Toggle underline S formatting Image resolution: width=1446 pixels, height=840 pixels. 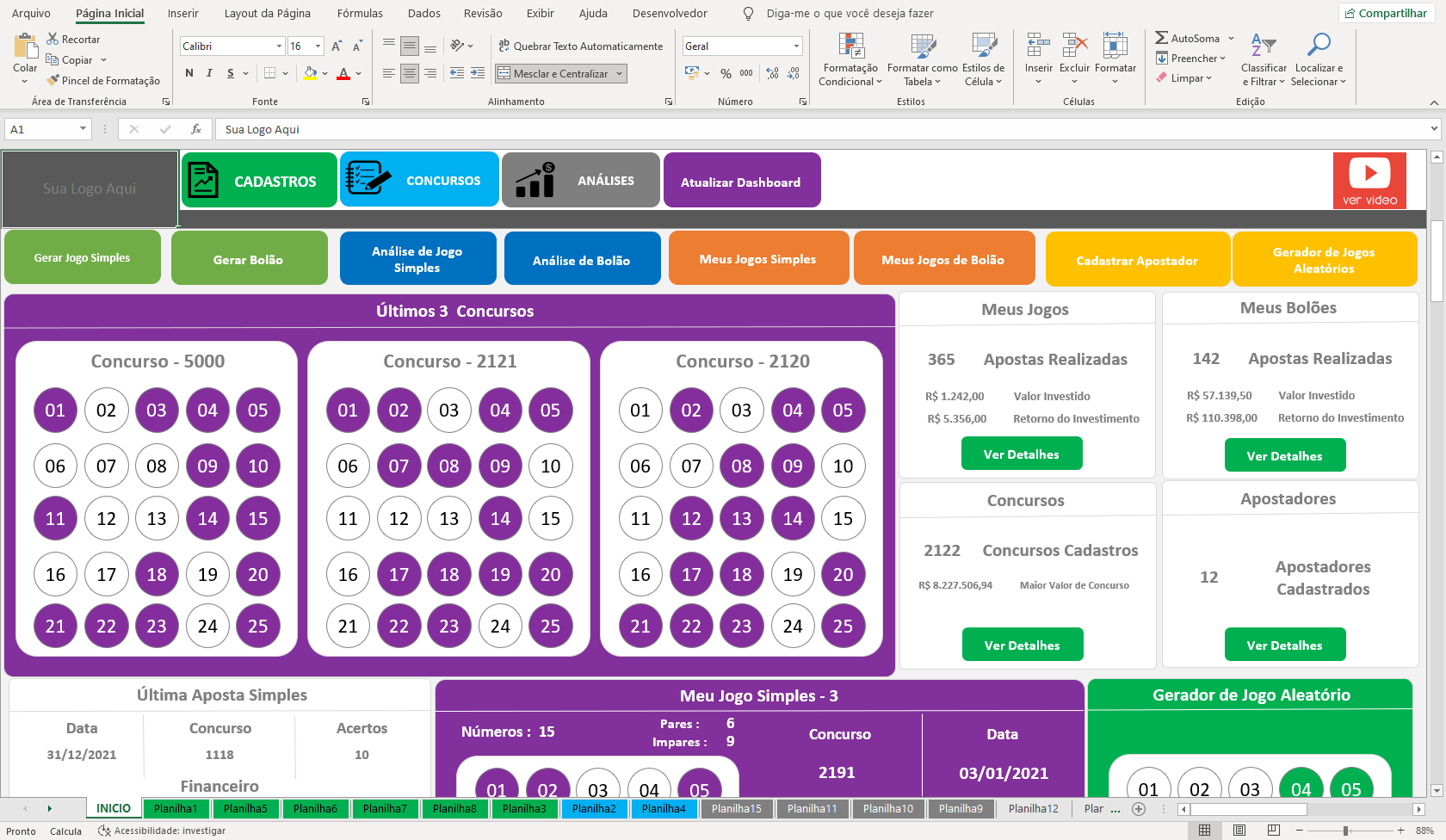point(230,73)
